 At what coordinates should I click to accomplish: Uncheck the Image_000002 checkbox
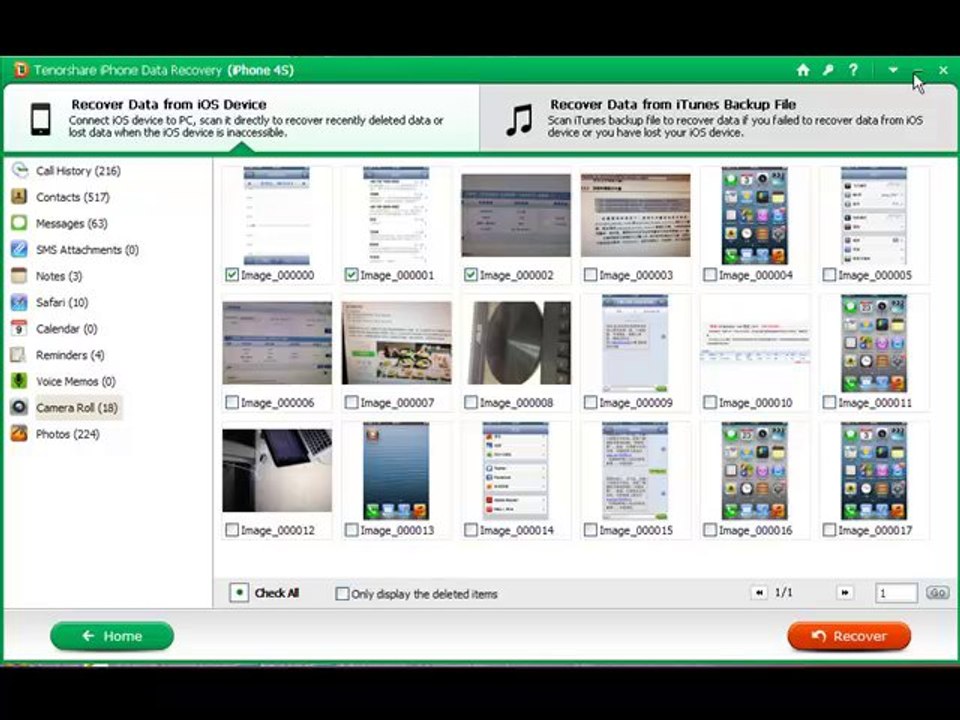point(471,275)
